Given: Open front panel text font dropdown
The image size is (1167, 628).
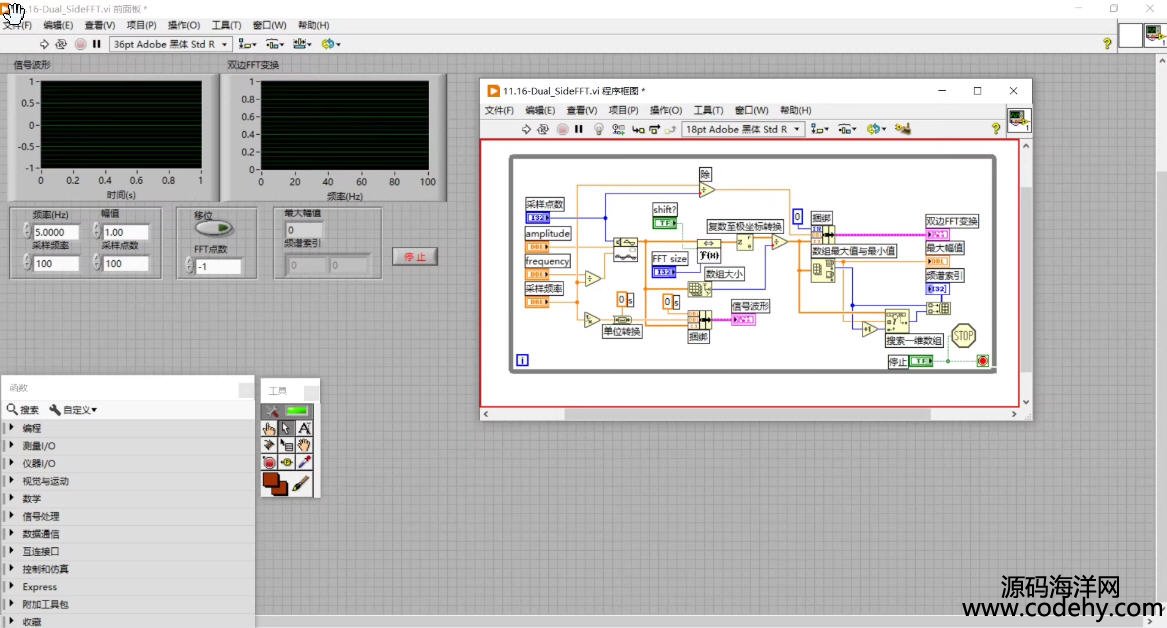Looking at the screenshot, I should point(170,44).
